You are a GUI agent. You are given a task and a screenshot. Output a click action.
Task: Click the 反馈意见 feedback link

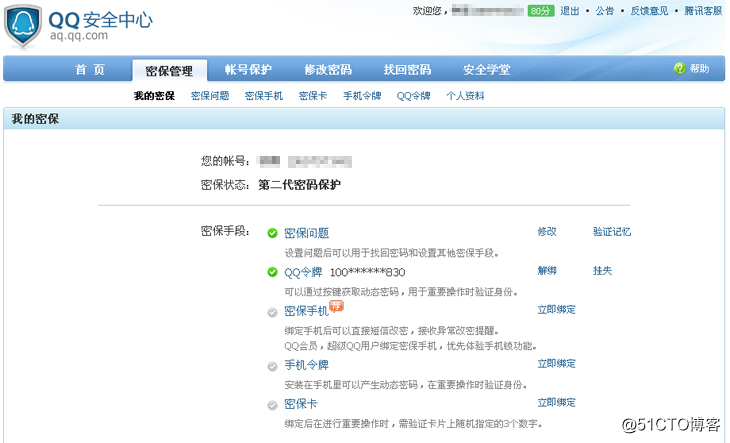649,11
